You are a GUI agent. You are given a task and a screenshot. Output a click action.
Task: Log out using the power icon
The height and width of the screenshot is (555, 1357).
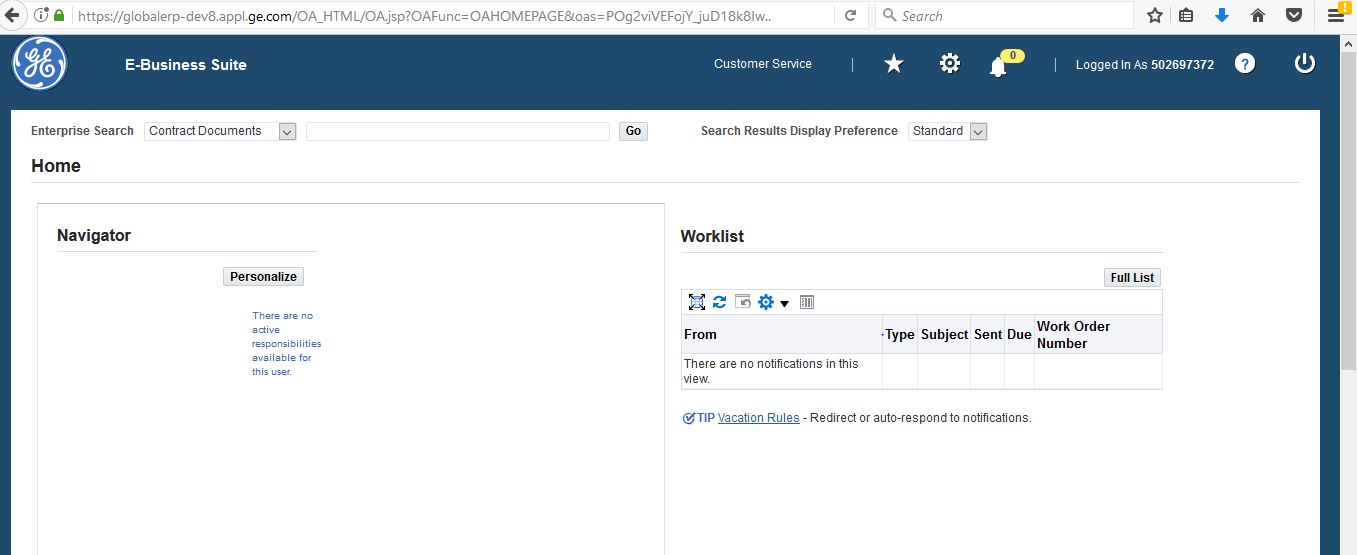click(1304, 64)
